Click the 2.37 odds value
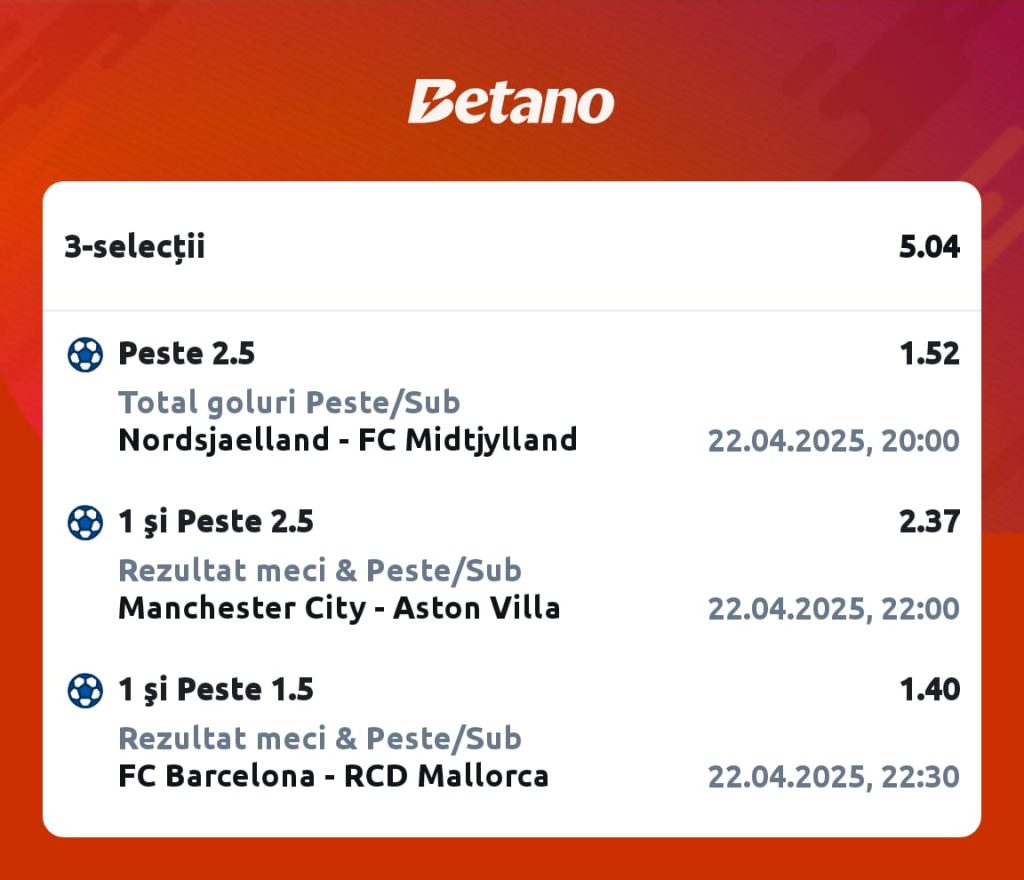Viewport: 1024px width, 880px height. (x=930, y=522)
